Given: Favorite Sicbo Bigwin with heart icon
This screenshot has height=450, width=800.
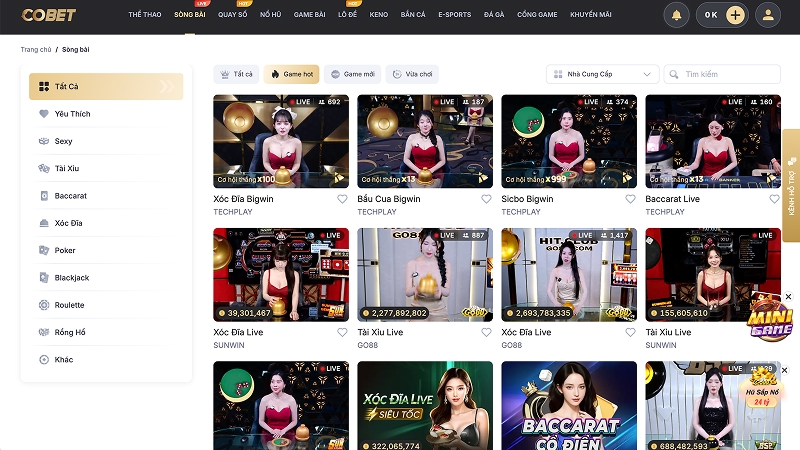Looking at the screenshot, I should pyautogui.click(x=631, y=199).
